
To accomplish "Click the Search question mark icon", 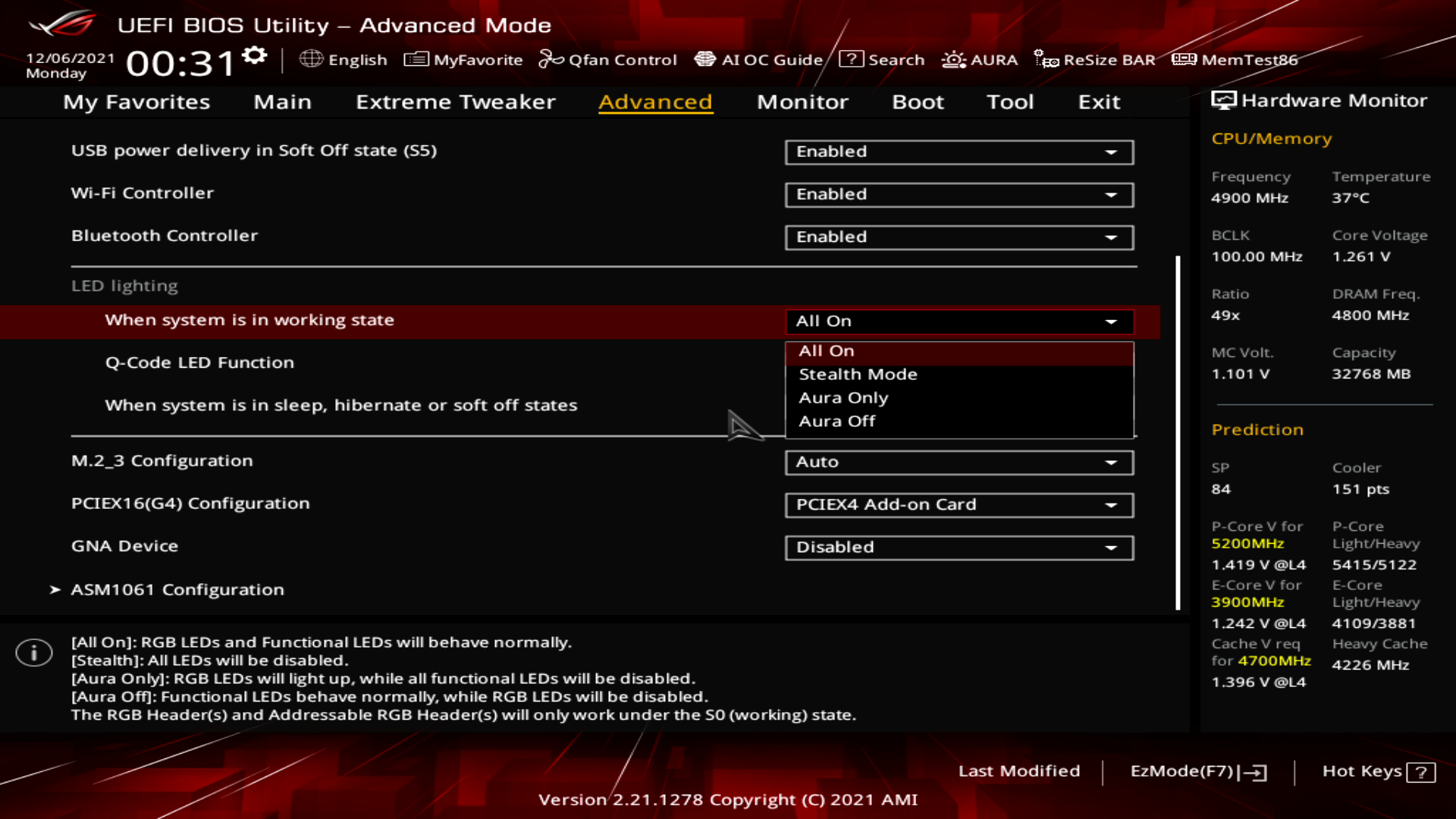I will coord(851,59).
